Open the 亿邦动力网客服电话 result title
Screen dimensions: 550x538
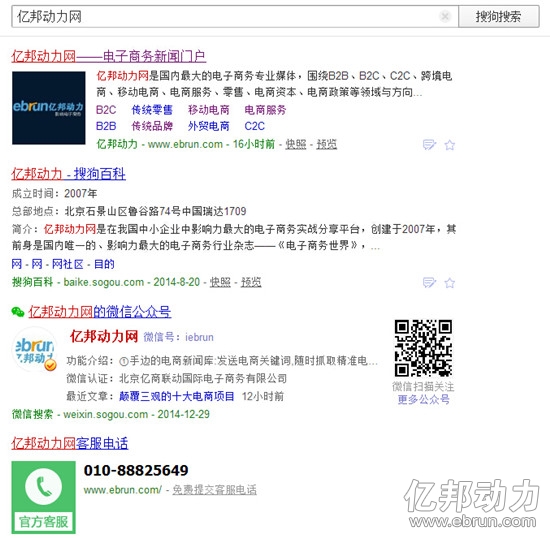pyautogui.click(x=70, y=444)
